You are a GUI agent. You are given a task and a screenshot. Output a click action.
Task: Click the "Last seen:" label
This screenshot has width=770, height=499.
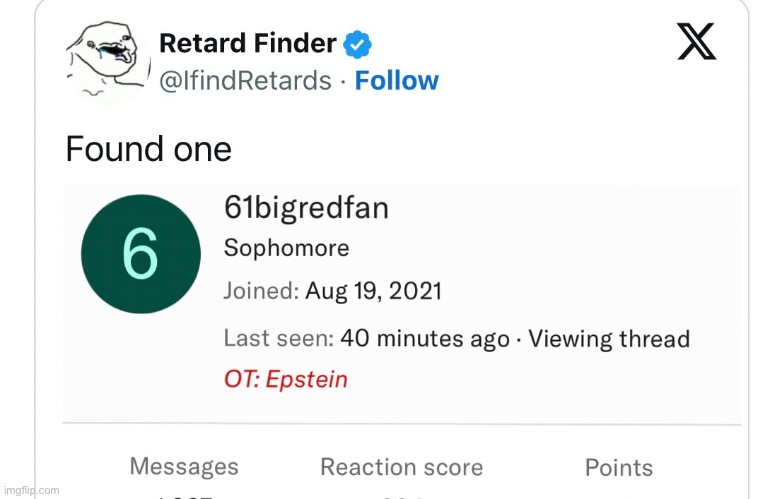tap(278, 338)
